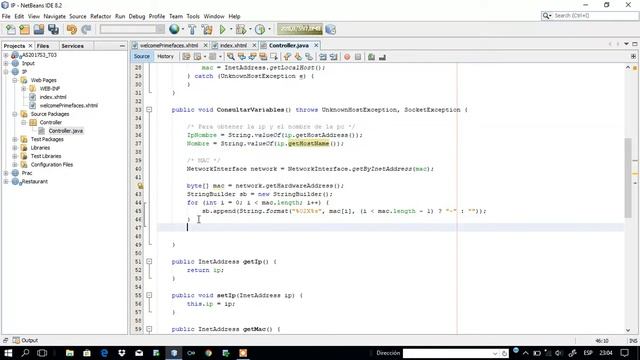Click the Save All toolbar icon
This screenshot has height=360, width=640.
(53, 29)
